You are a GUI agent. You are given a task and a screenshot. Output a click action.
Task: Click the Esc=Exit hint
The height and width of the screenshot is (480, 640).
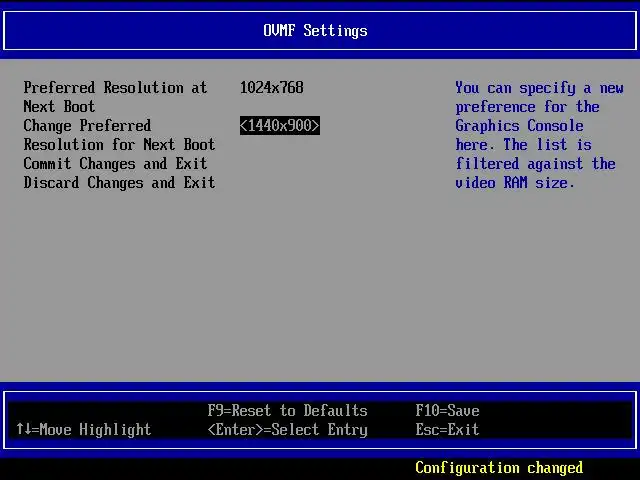pyautogui.click(x=447, y=429)
